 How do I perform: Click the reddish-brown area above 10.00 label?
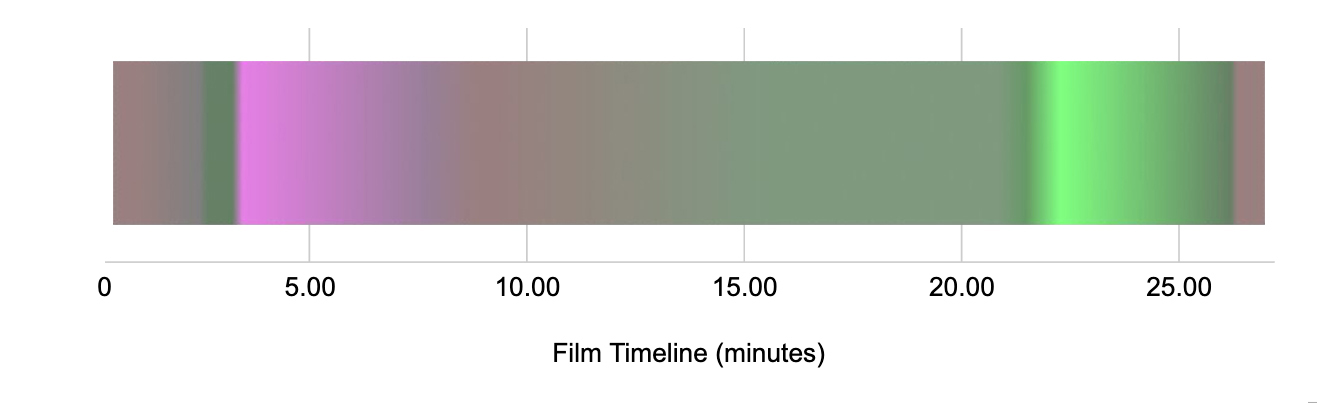[490, 143]
